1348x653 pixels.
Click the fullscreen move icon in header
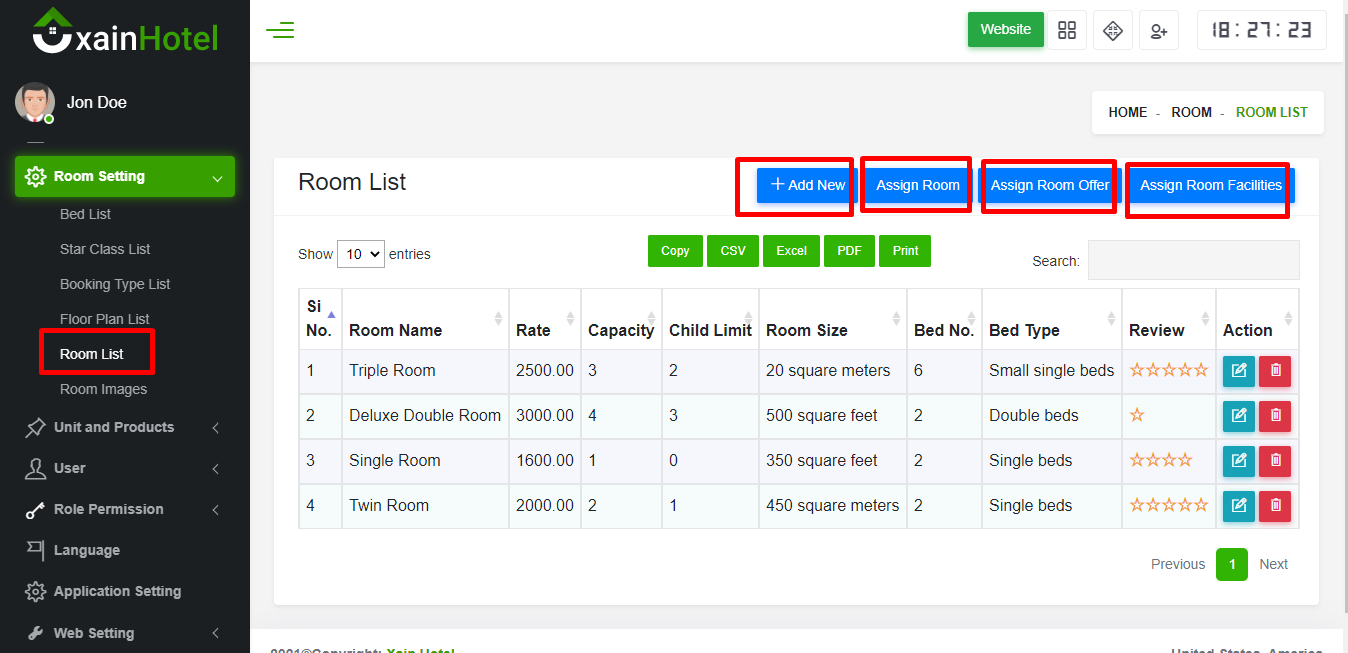[x=1113, y=30]
